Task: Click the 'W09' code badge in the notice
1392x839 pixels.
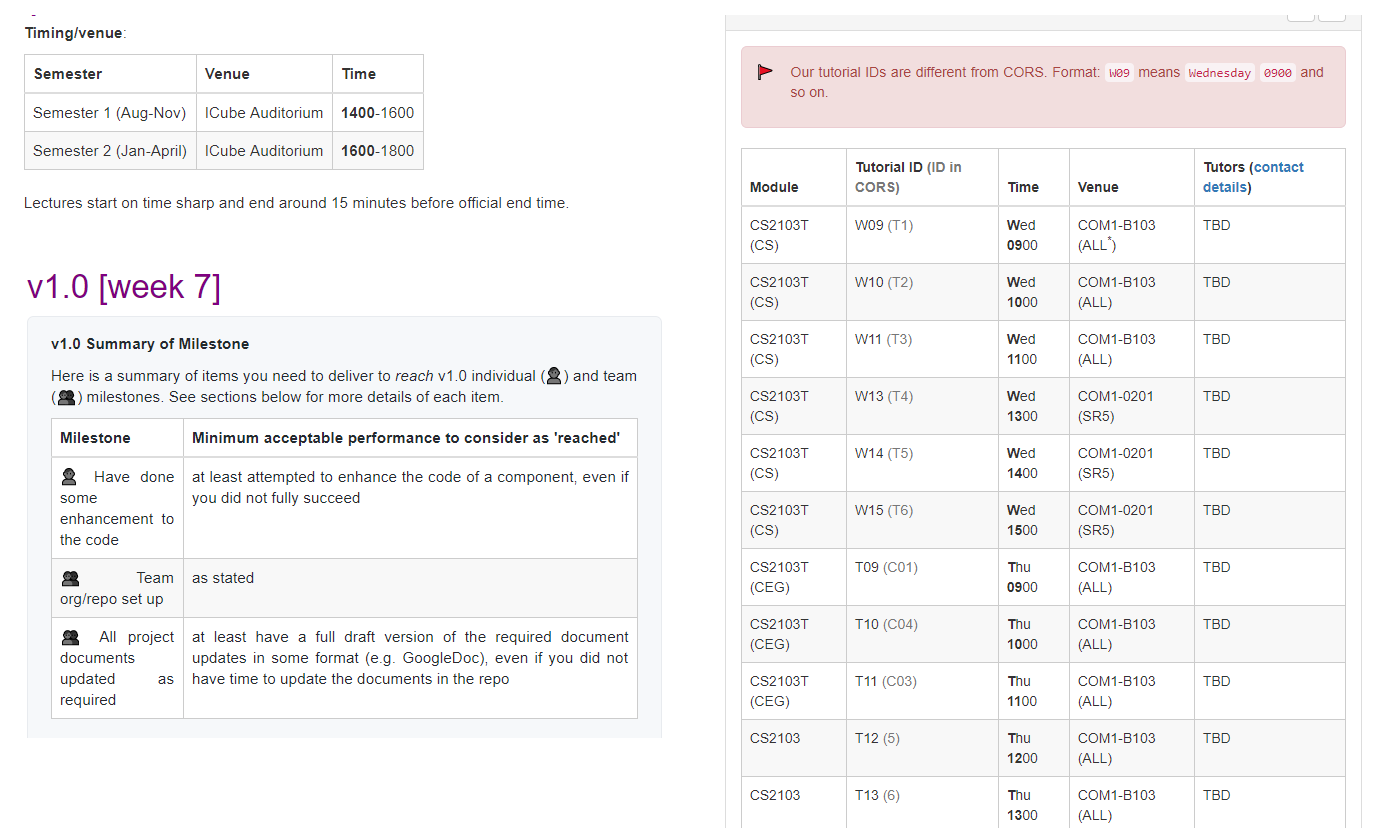Action: coord(1119,73)
